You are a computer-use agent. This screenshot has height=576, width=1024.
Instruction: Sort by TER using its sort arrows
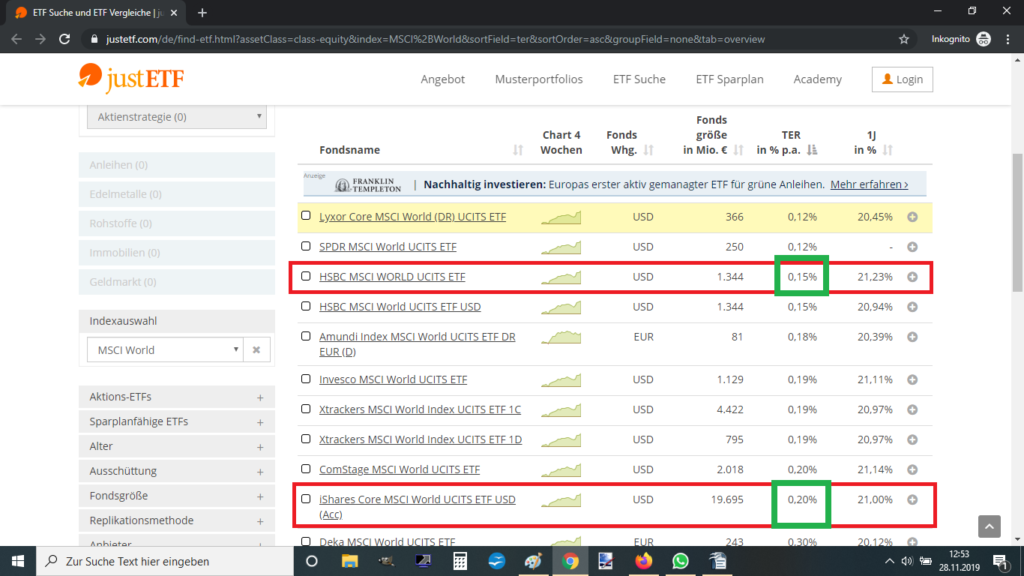pos(812,150)
